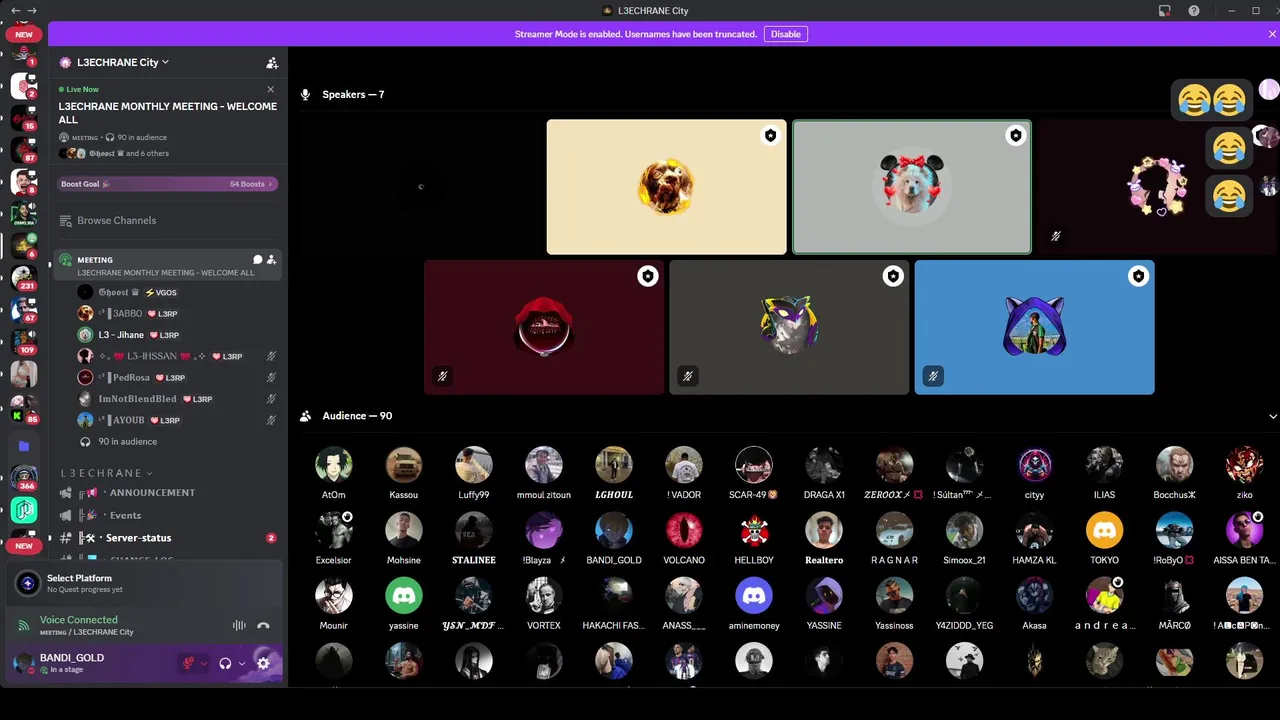Screen dimensions: 1280x720
Task: Open chat icon in MEETING stage channel
Action: [x=258, y=260]
